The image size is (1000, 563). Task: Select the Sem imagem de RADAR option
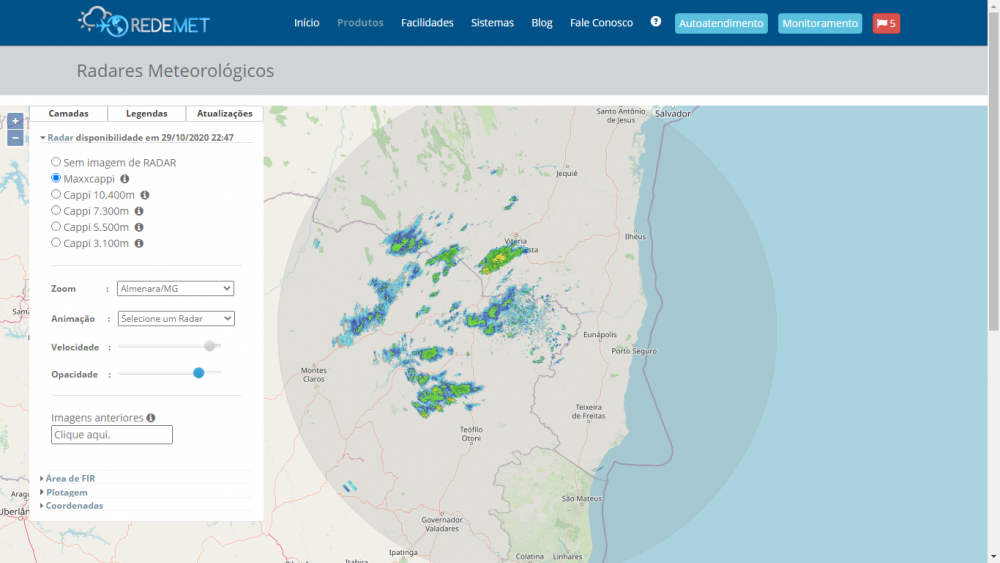point(56,162)
